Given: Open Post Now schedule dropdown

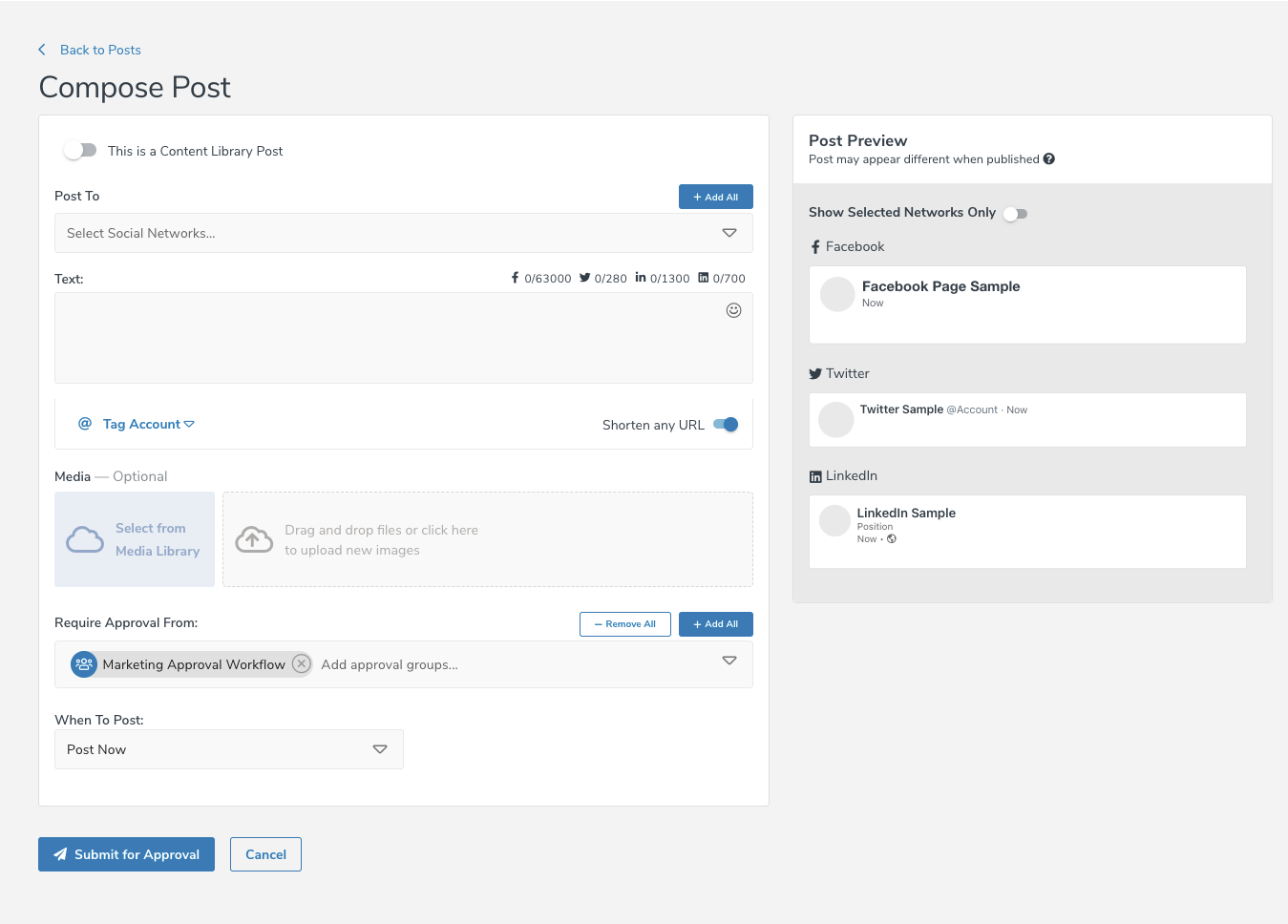Looking at the screenshot, I should click(229, 749).
